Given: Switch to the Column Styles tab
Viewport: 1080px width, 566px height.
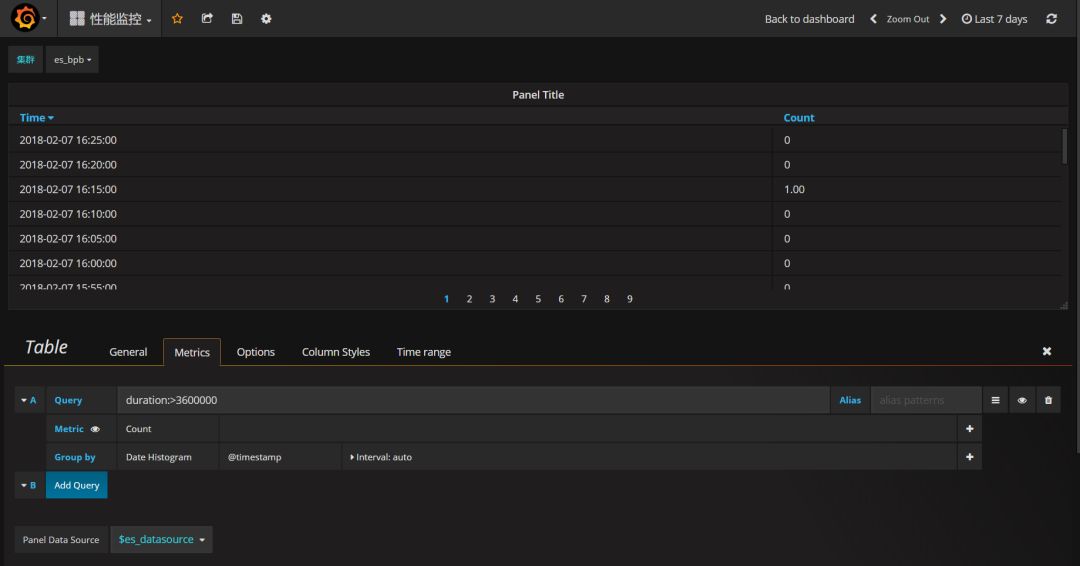Looking at the screenshot, I should coord(335,352).
